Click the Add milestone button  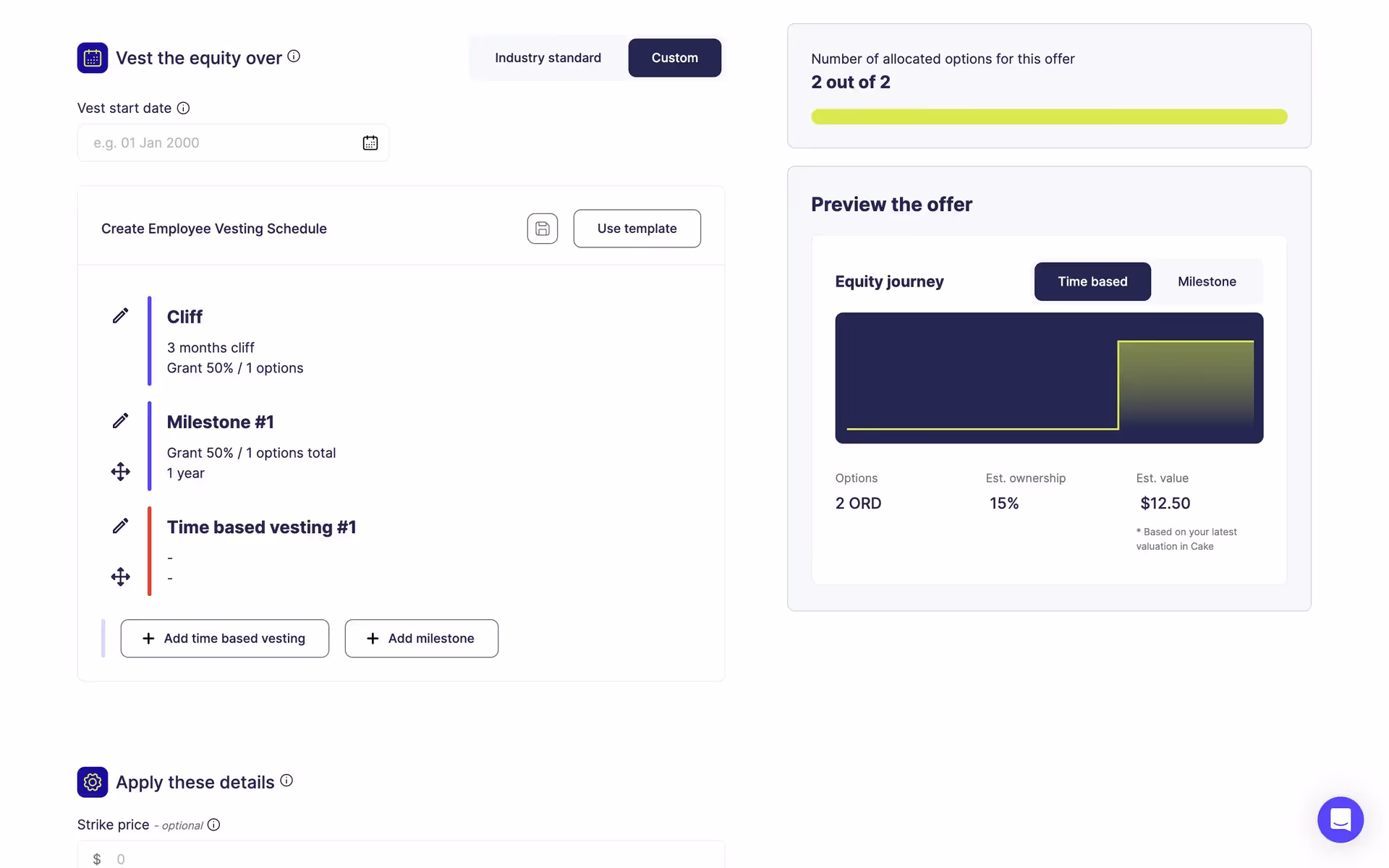coord(421,638)
